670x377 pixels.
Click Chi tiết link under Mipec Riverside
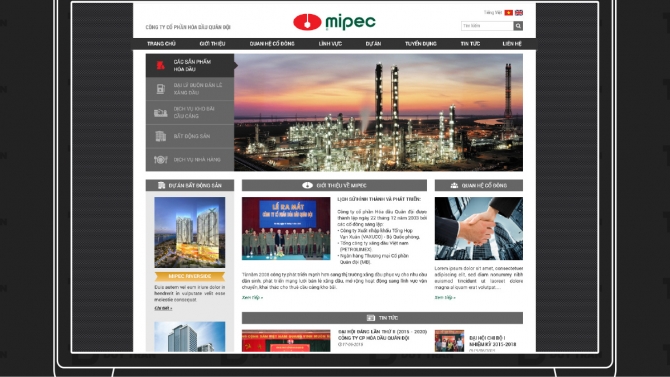[x=163, y=308]
